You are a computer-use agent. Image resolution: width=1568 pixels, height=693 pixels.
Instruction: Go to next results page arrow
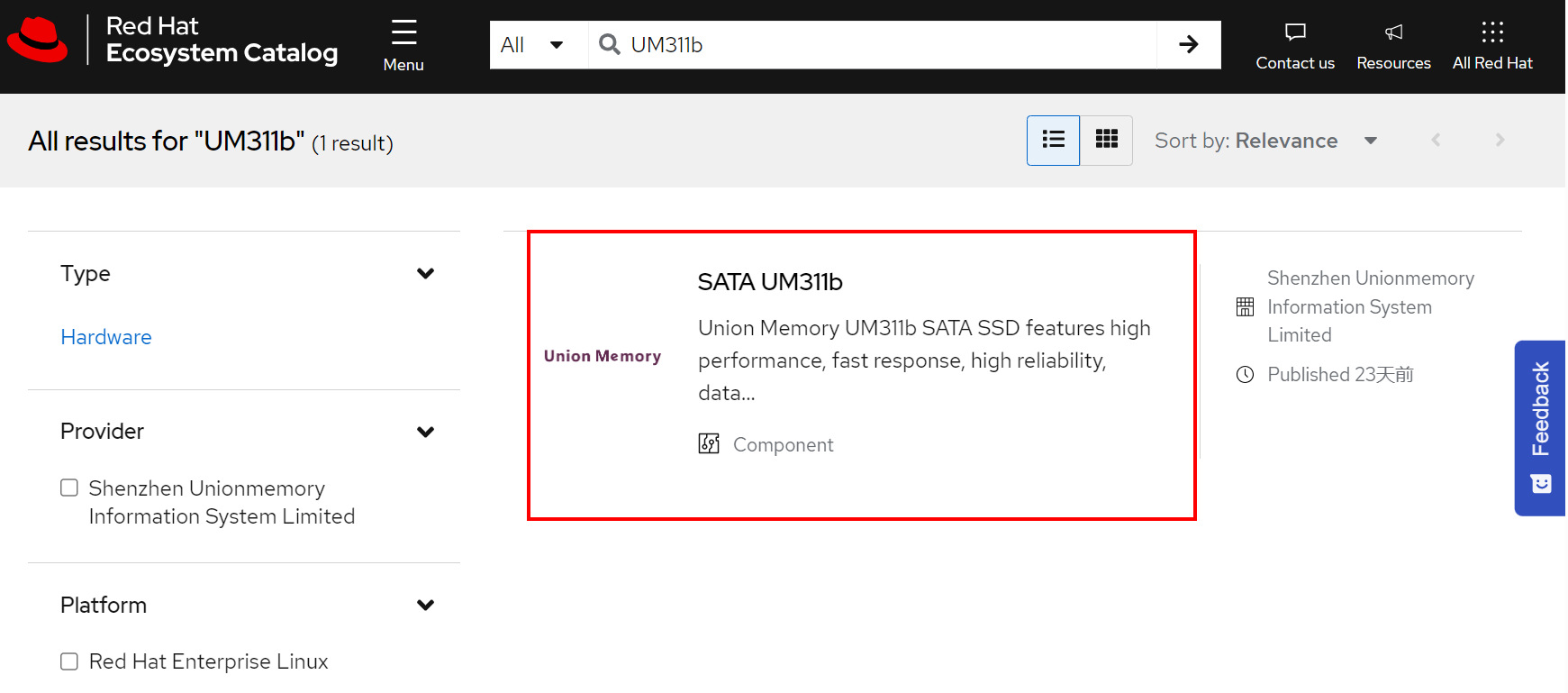coord(1499,140)
